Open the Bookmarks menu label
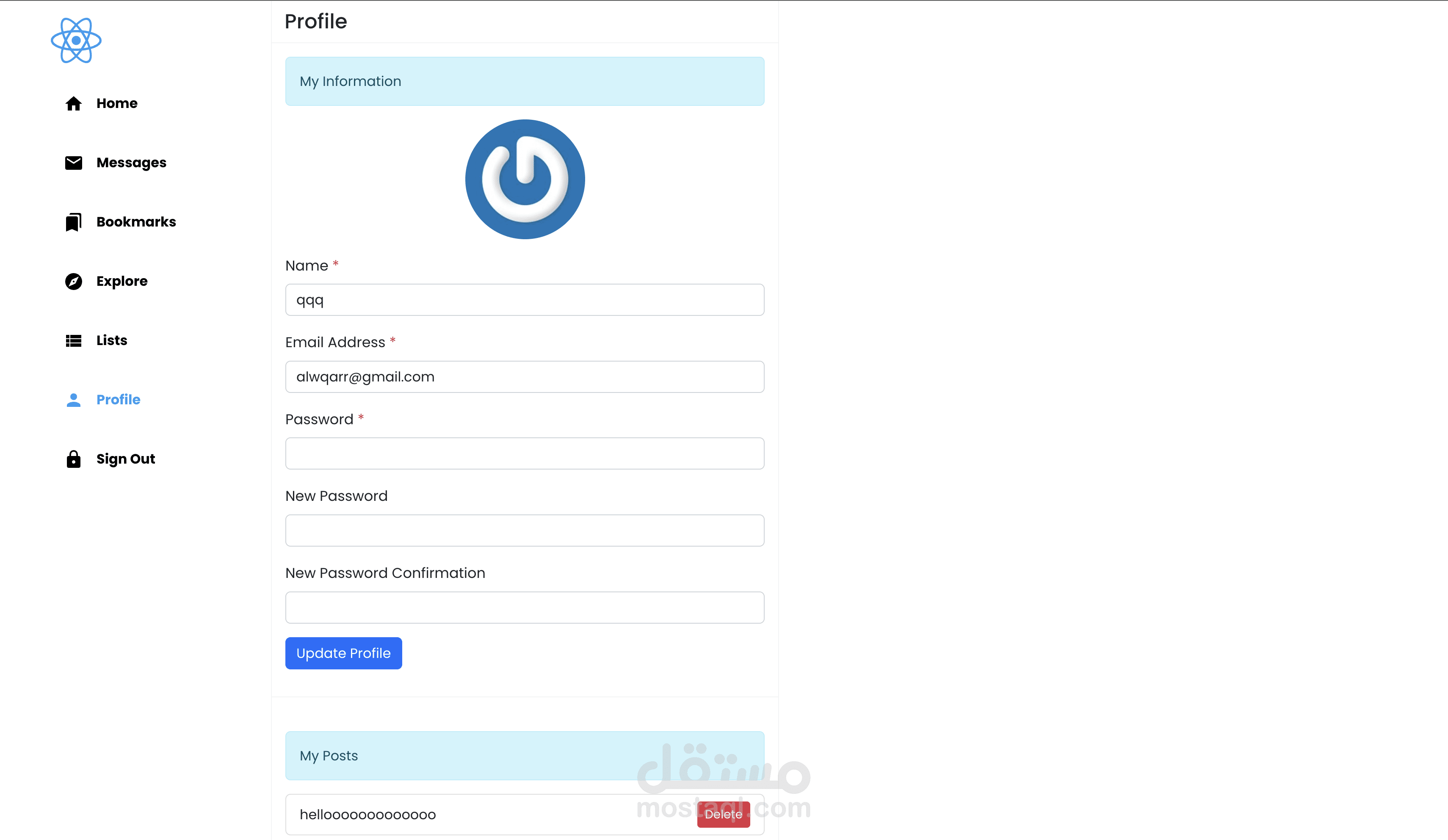The image size is (1448, 840). tap(136, 222)
